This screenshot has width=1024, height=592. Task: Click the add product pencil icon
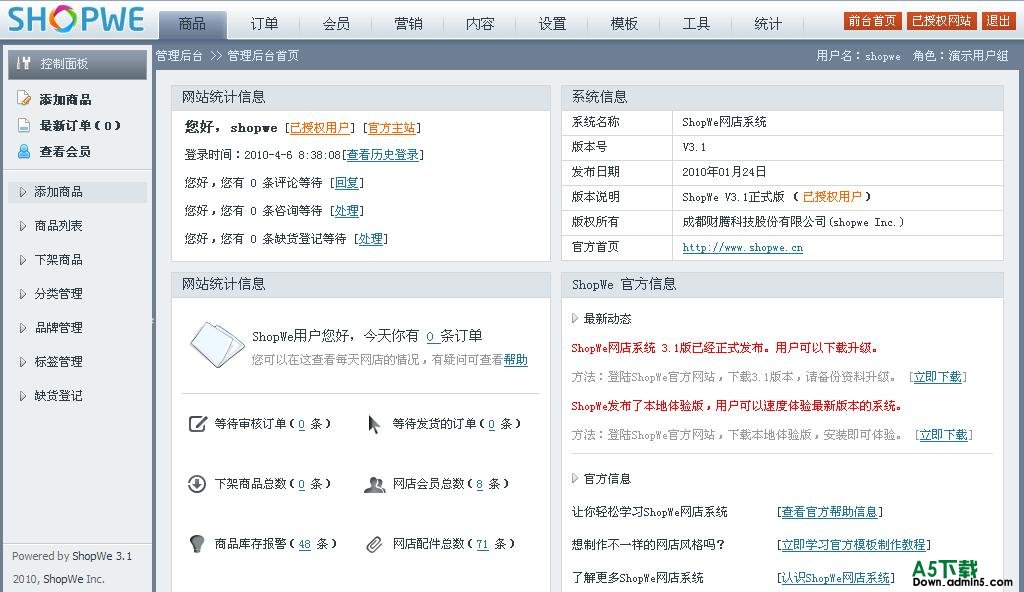(24, 99)
